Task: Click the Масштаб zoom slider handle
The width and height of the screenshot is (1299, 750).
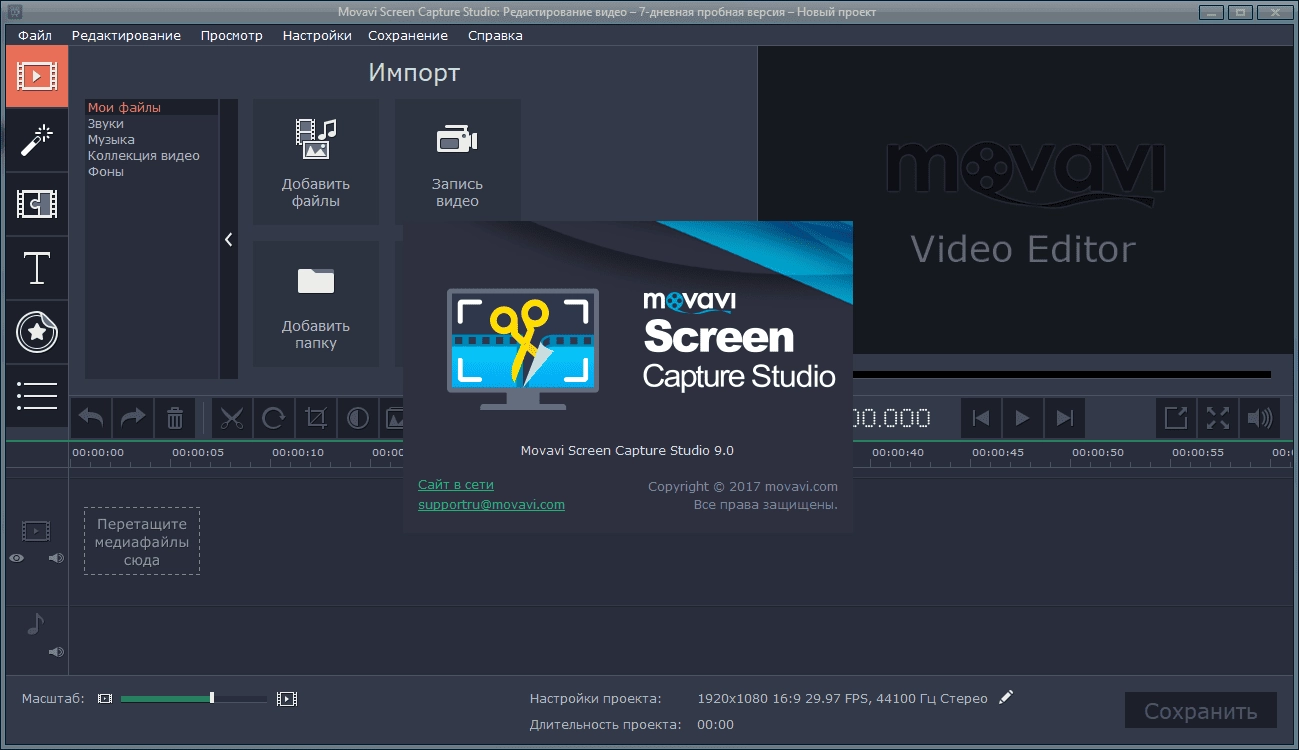Action: tap(212, 698)
